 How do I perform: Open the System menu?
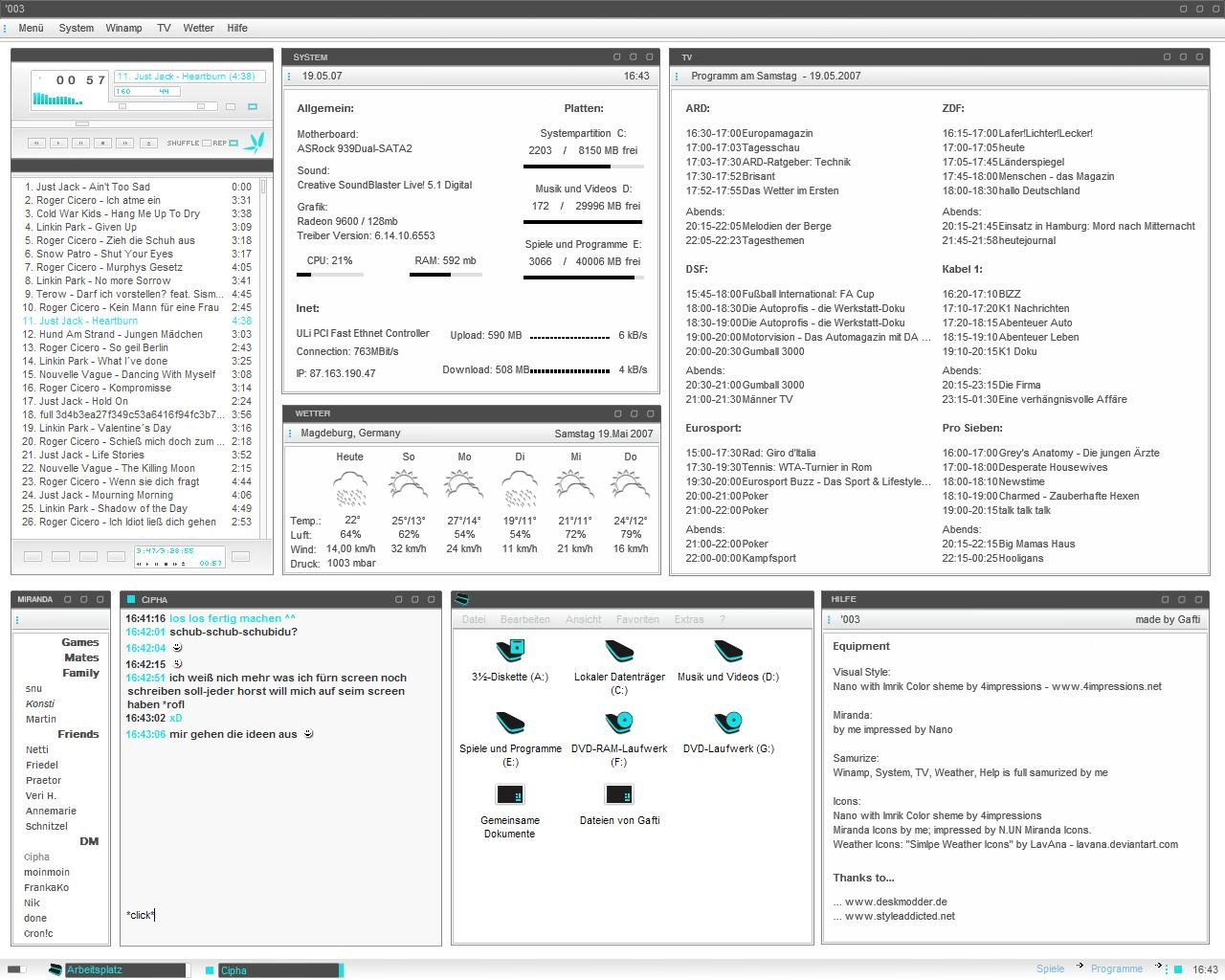(x=76, y=28)
